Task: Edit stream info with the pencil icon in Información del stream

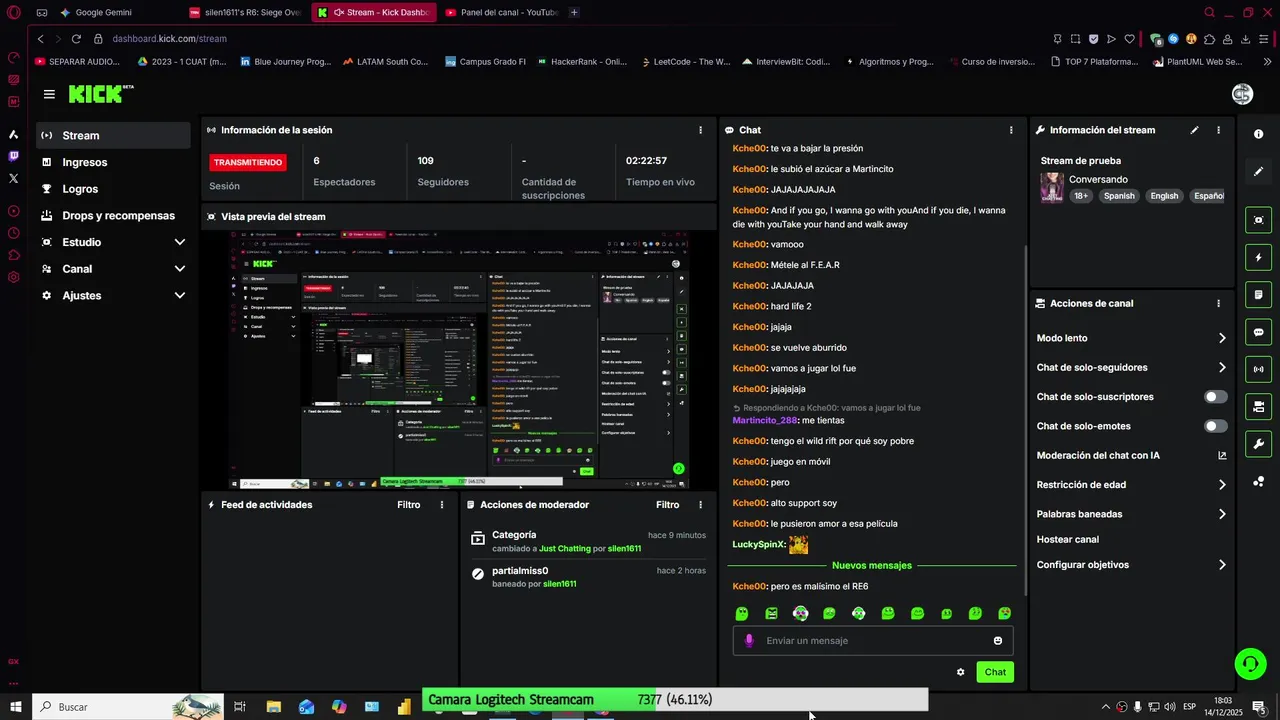Action: coord(1194,130)
